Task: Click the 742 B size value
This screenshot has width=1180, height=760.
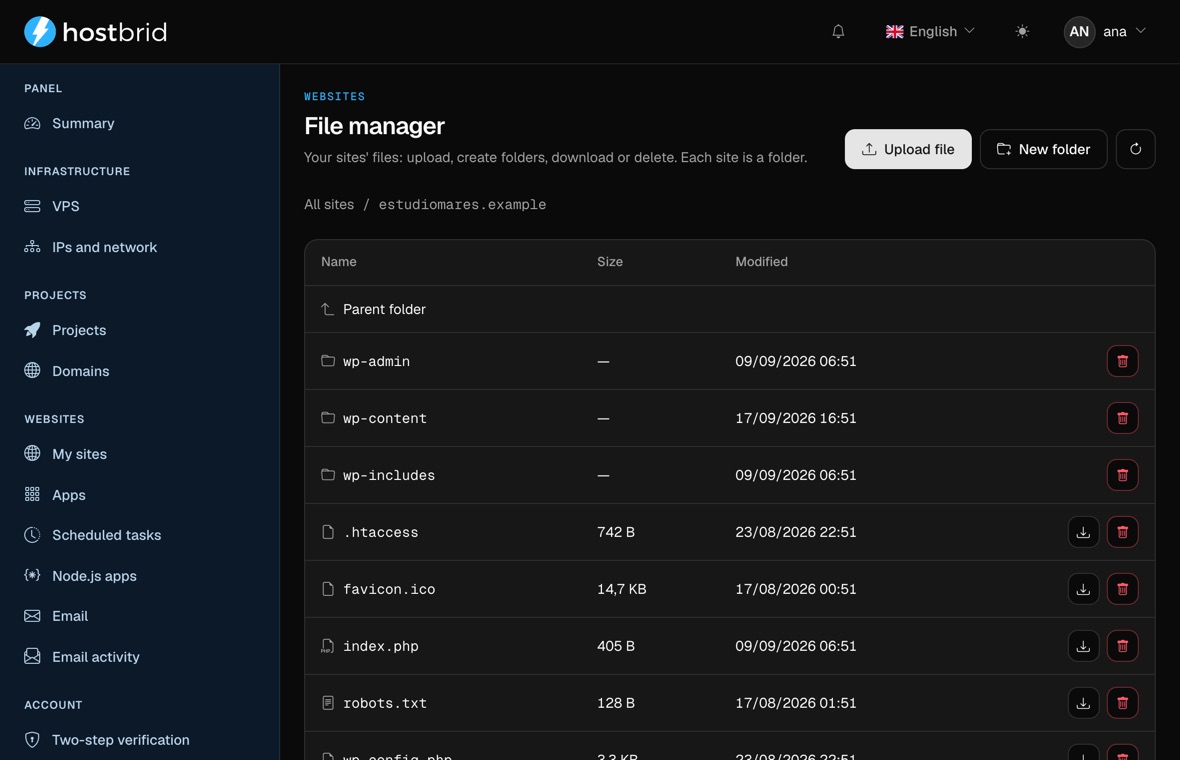Action: coord(616,532)
